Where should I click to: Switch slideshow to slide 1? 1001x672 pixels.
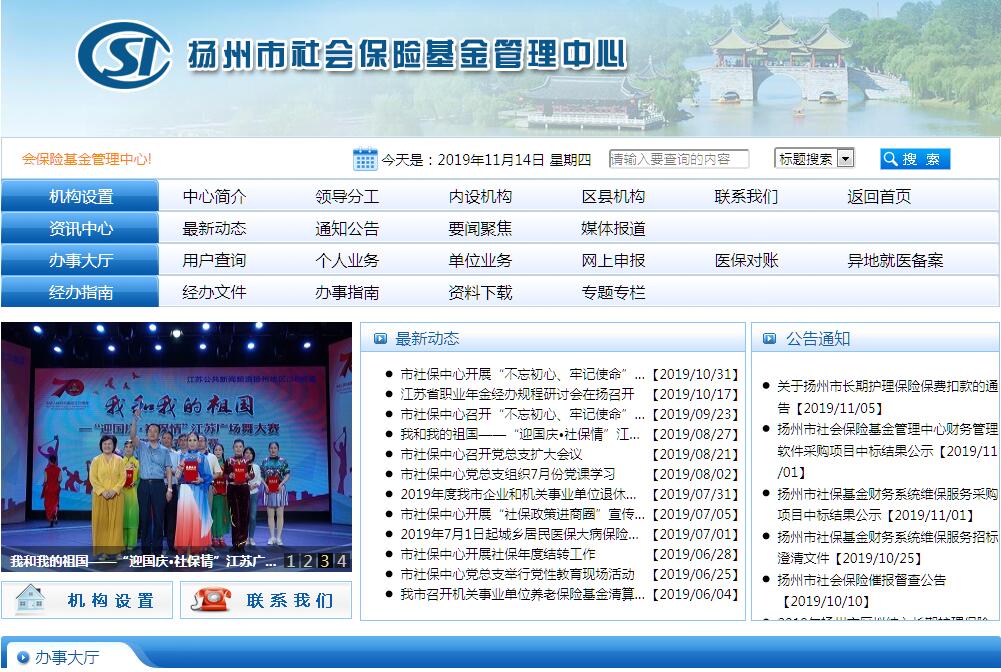tap(291, 561)
